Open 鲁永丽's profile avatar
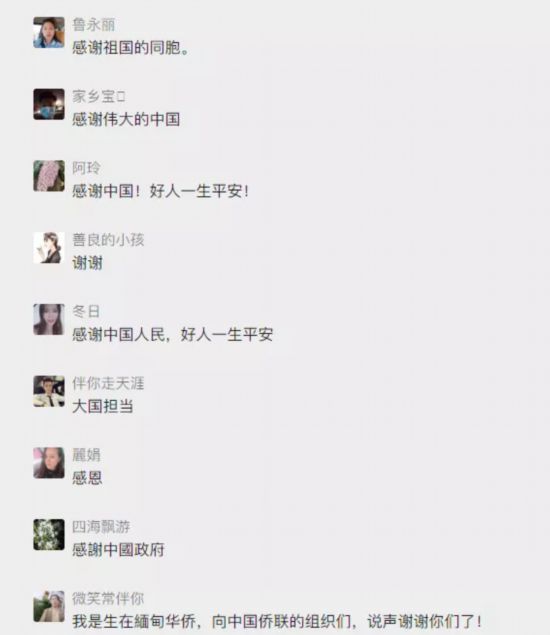The width and height of the screenshot is (550, 635). [49, 32]
